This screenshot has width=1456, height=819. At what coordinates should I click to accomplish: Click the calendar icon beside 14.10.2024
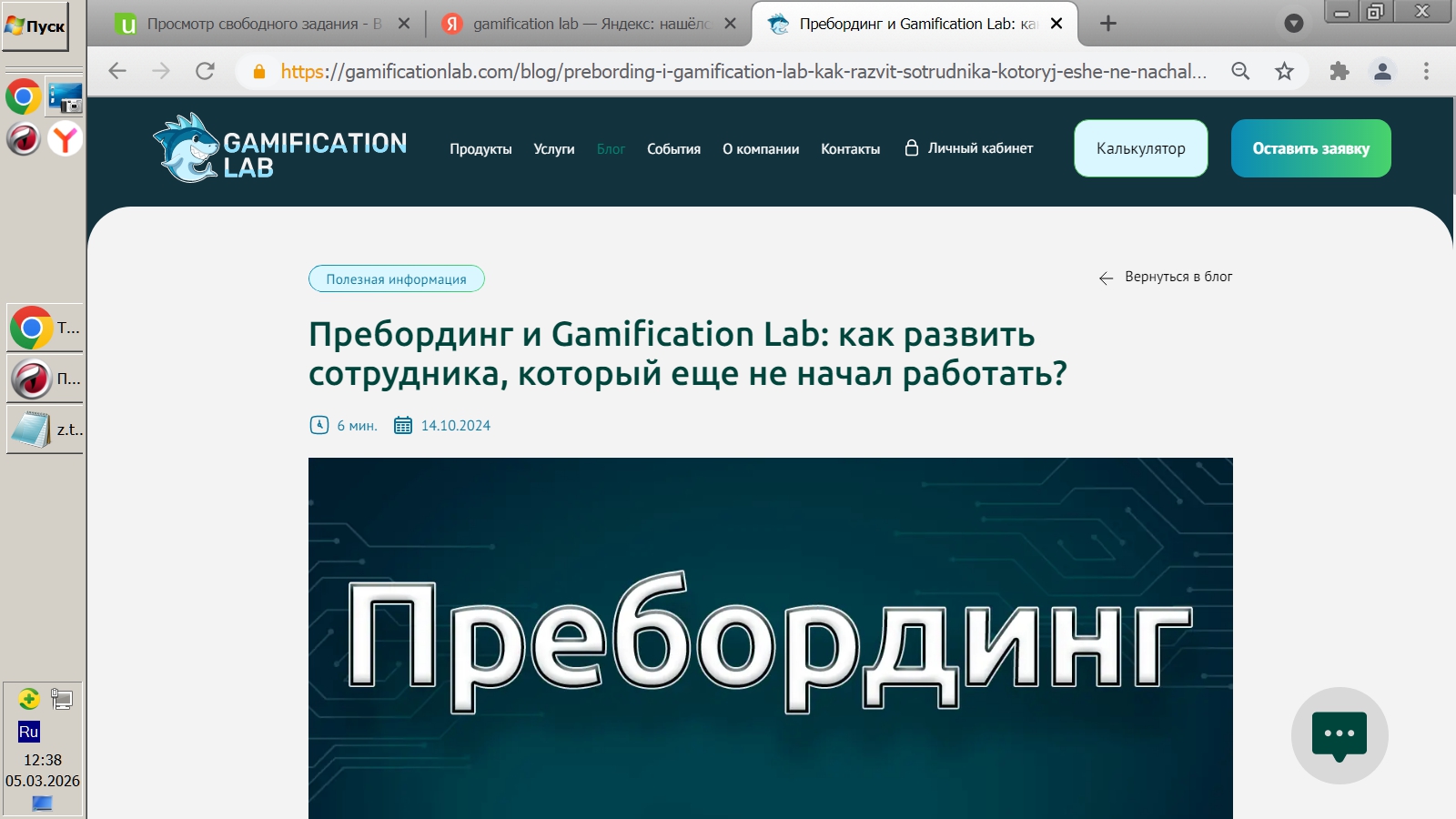[403, 425]
